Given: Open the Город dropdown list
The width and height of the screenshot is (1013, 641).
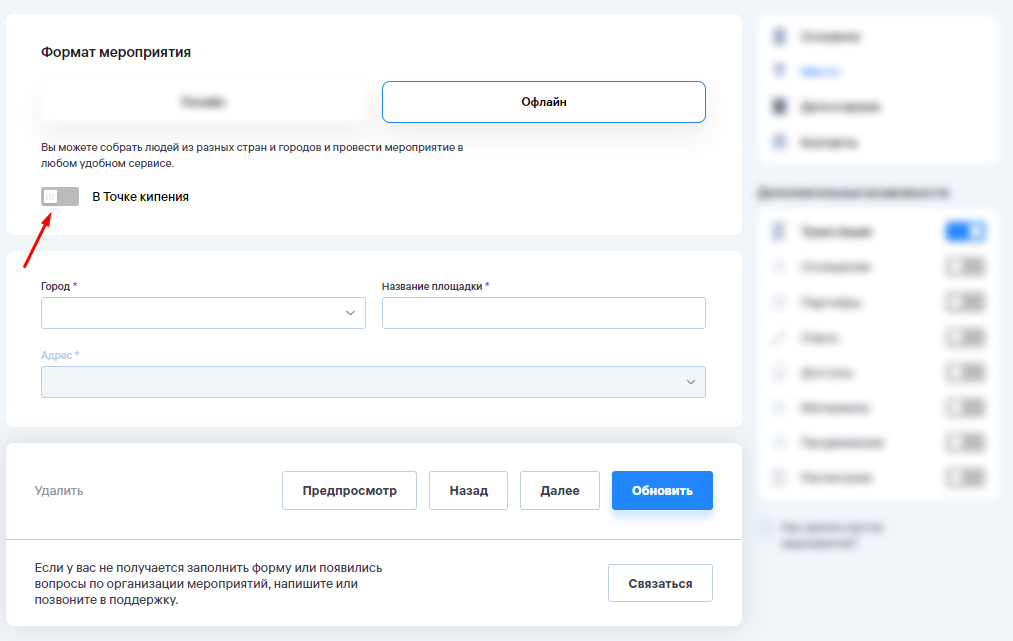Looking at the screenshot, I should (x=203, y=313).
